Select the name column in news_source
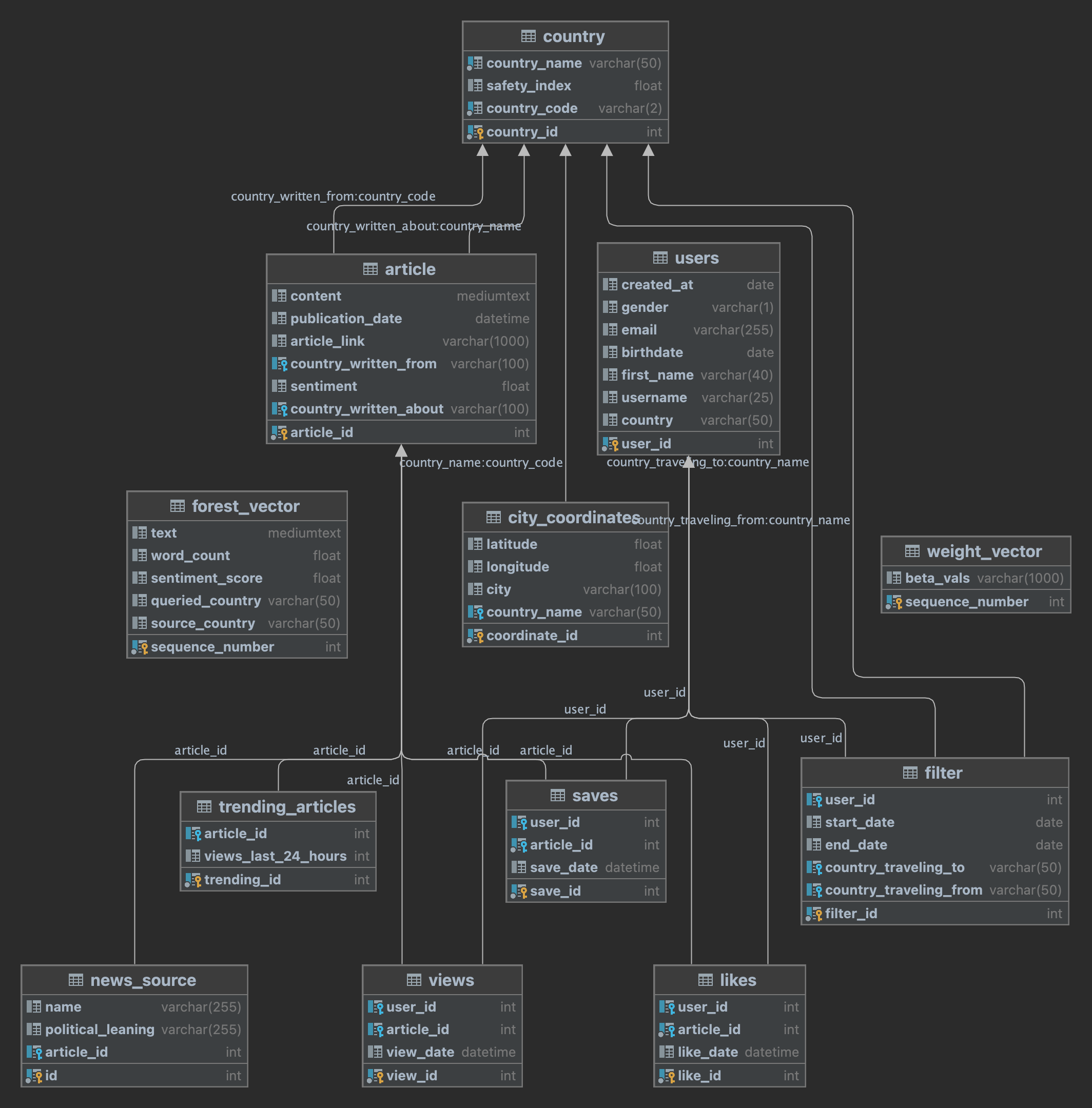This screenshot has width=1092, height=1108. [x=134, y=1007]
